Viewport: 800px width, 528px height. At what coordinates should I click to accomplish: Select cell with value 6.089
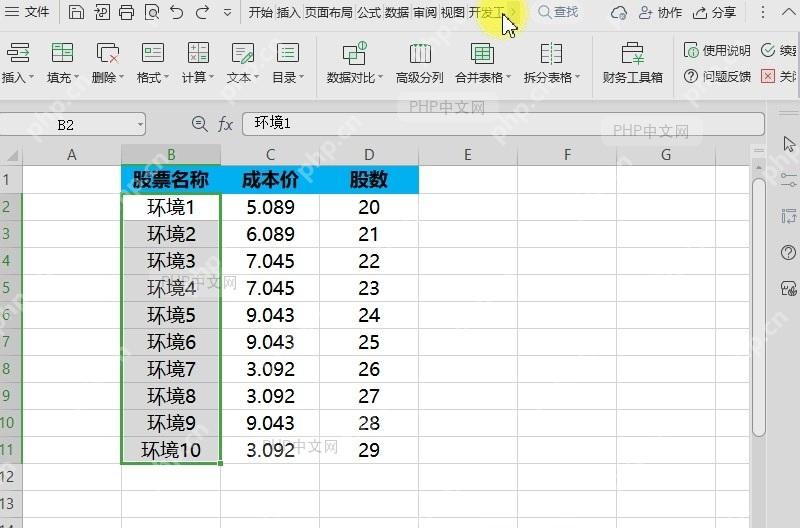tap(270, 234)
